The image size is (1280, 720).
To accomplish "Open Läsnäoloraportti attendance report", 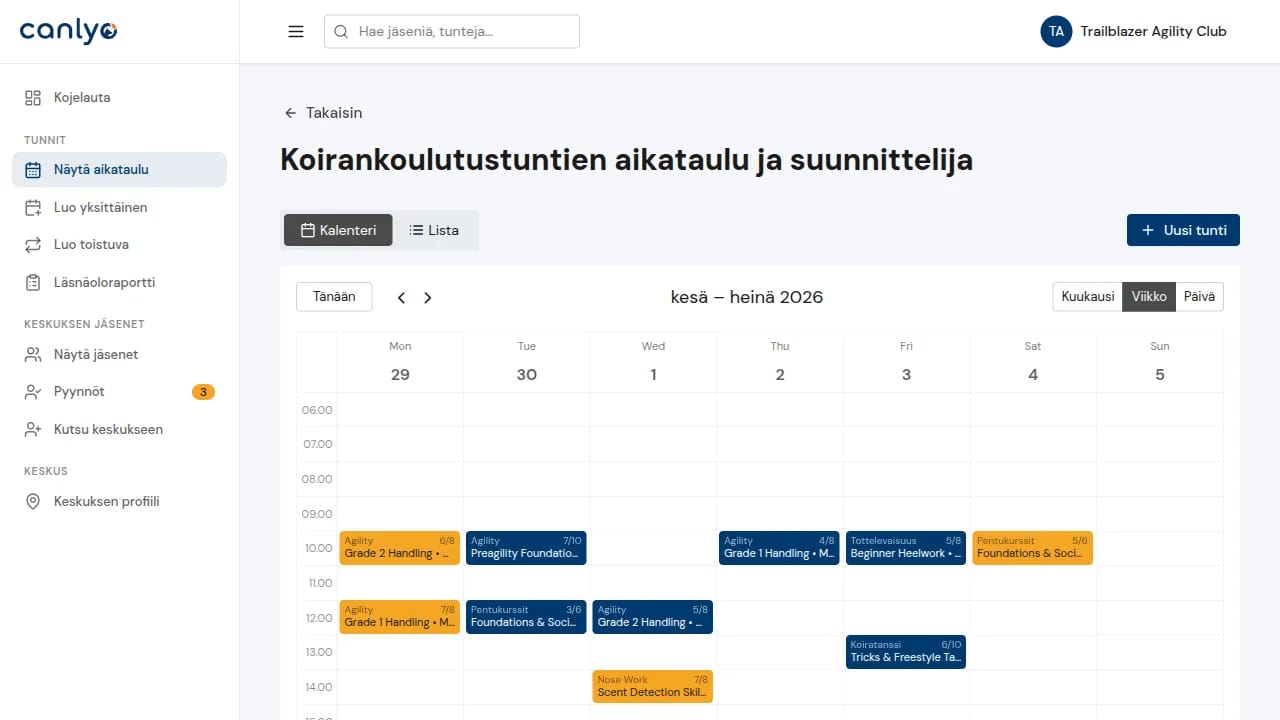I will click(119, 282).
